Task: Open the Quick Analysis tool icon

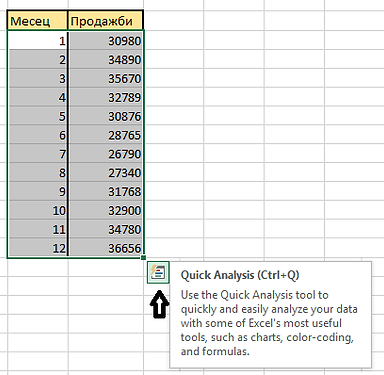Action: click(x=158, y=273)
